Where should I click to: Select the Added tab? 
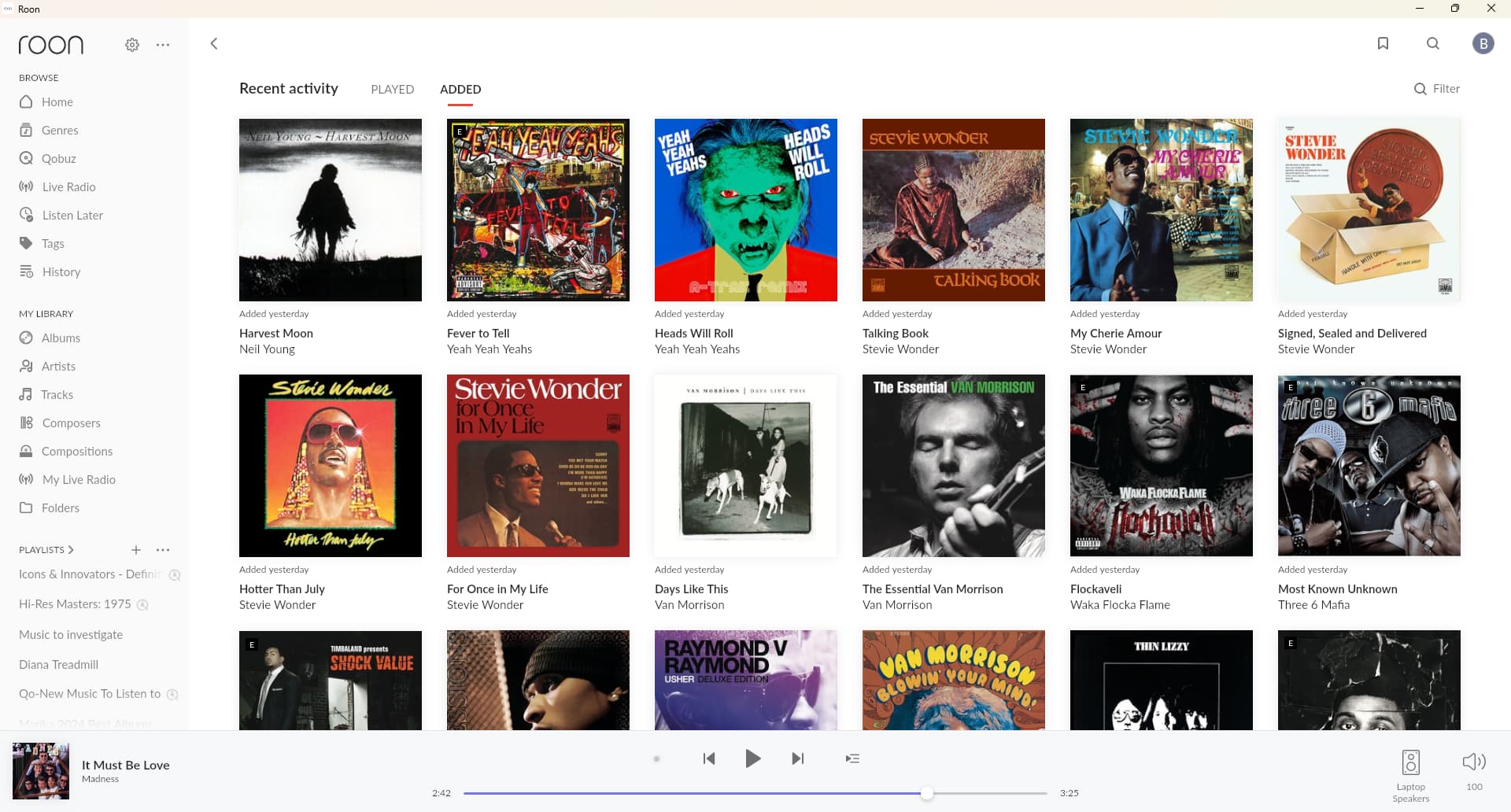(x=460, y=90)
